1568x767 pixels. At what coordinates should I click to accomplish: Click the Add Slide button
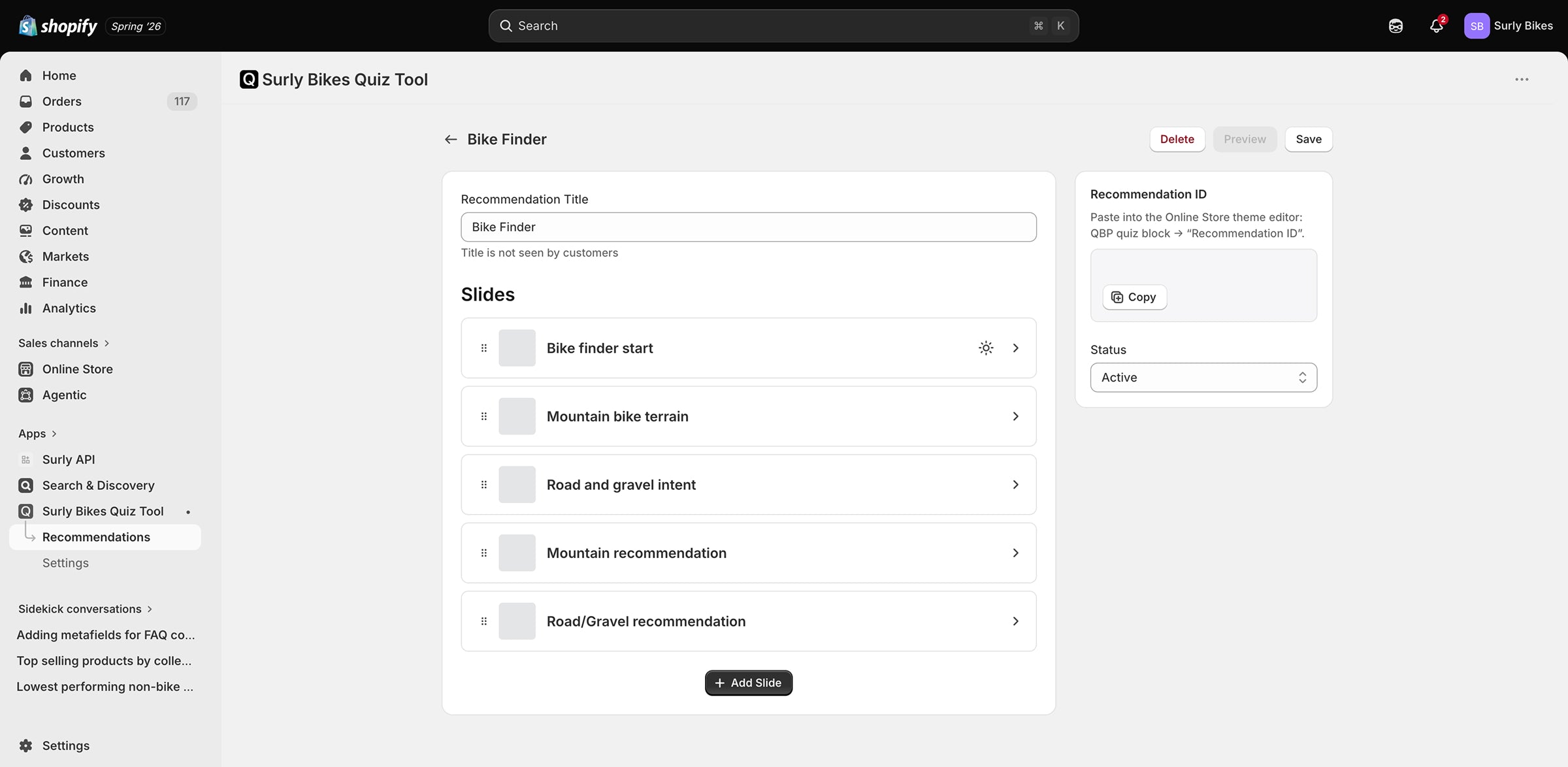coord(748,683)
